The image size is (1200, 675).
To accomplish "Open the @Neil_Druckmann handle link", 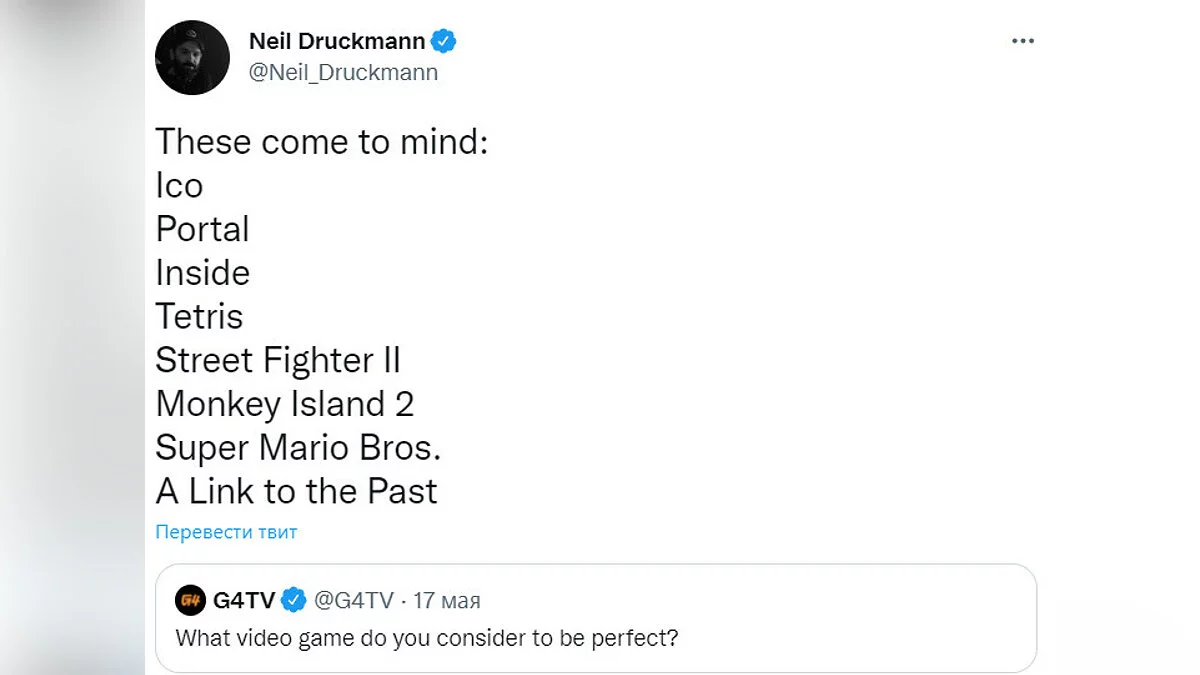I will tap(343, 72).
